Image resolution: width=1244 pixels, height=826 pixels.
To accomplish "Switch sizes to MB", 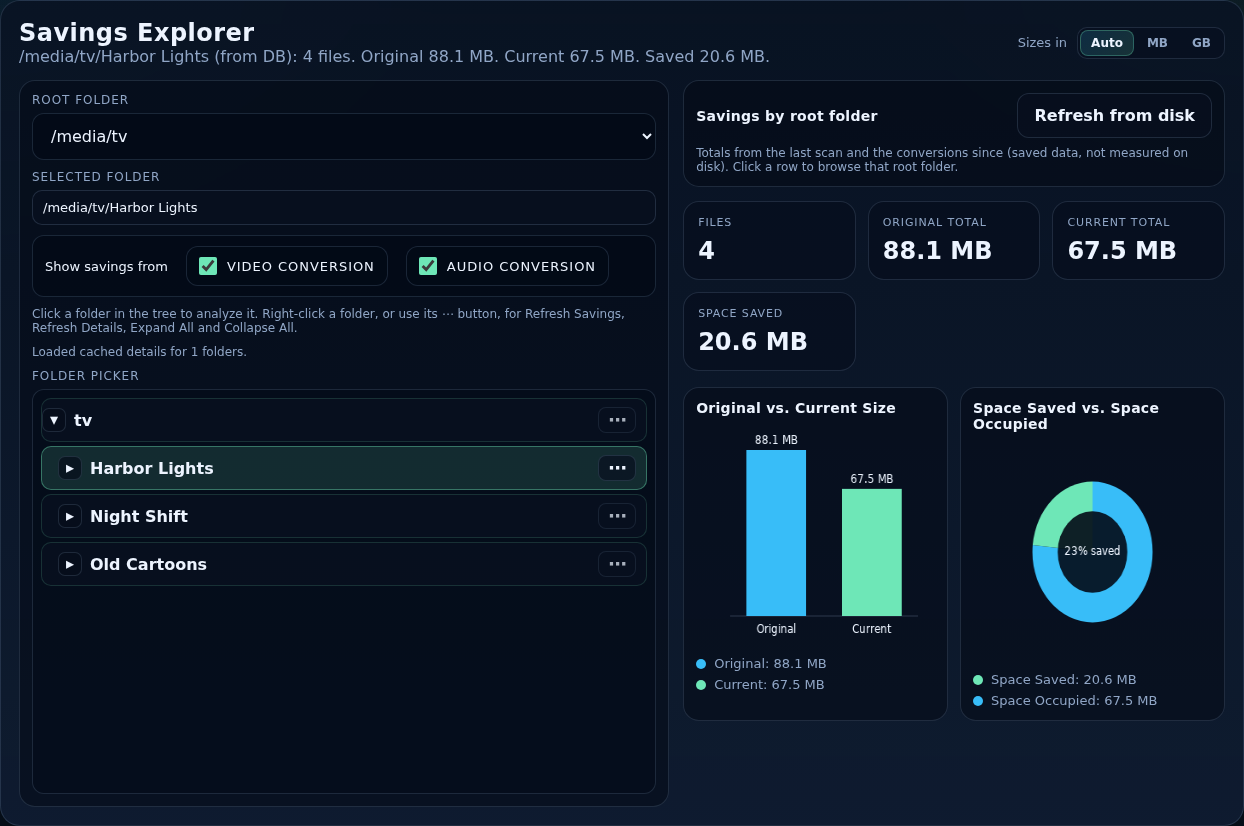I will 1157,43.
